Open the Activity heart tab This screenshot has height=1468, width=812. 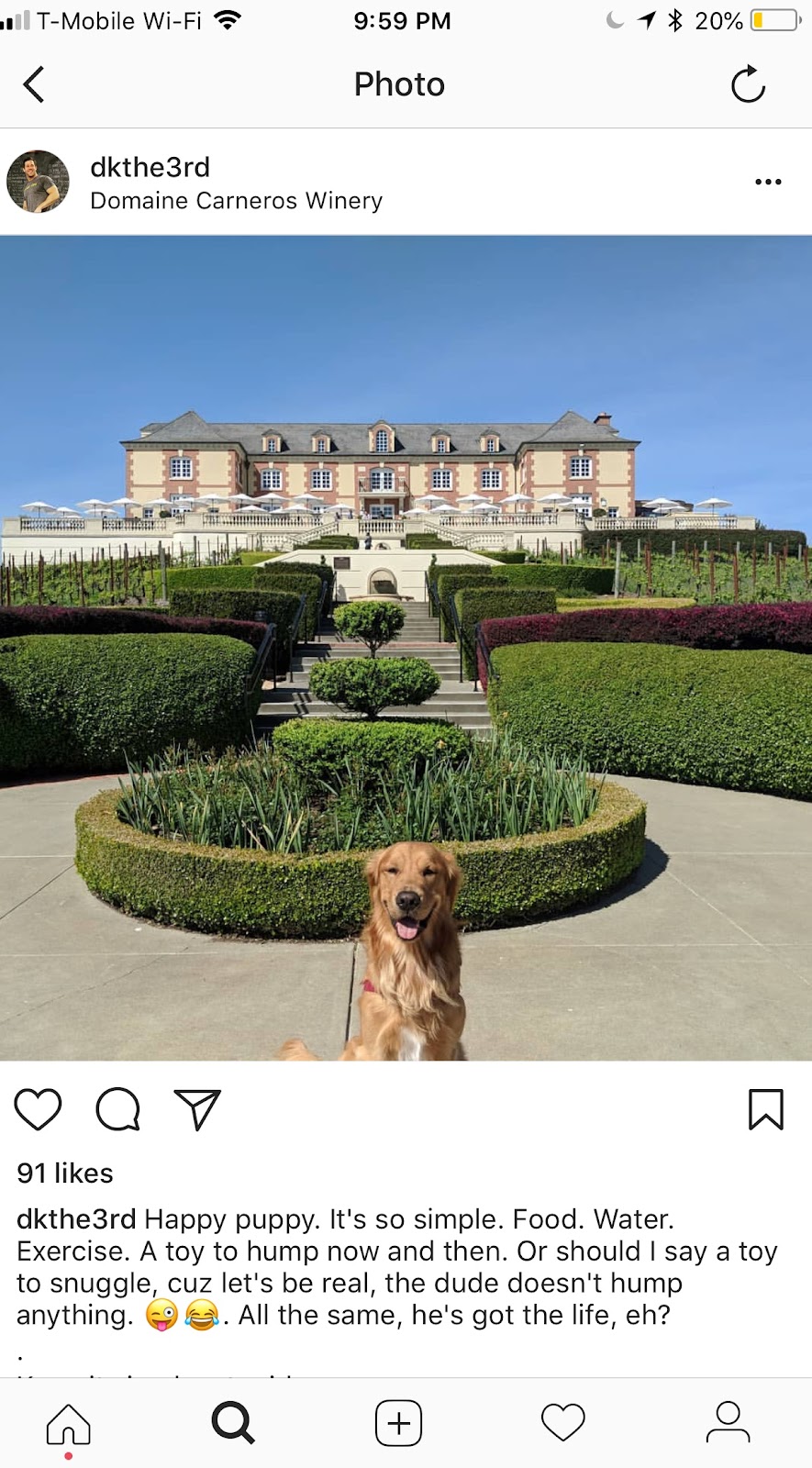point(563,1422)
